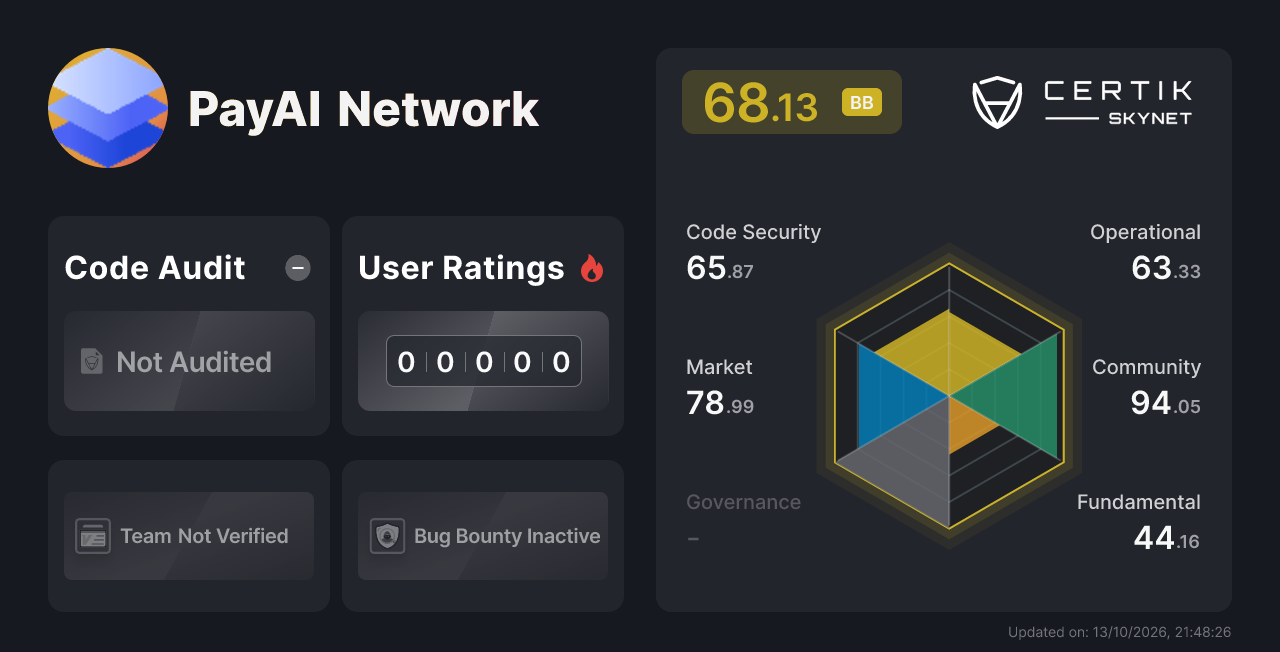Click the Fundamental label
Image resolution: width=1280 pixels, height=652 pixels.
point(1139,502)
